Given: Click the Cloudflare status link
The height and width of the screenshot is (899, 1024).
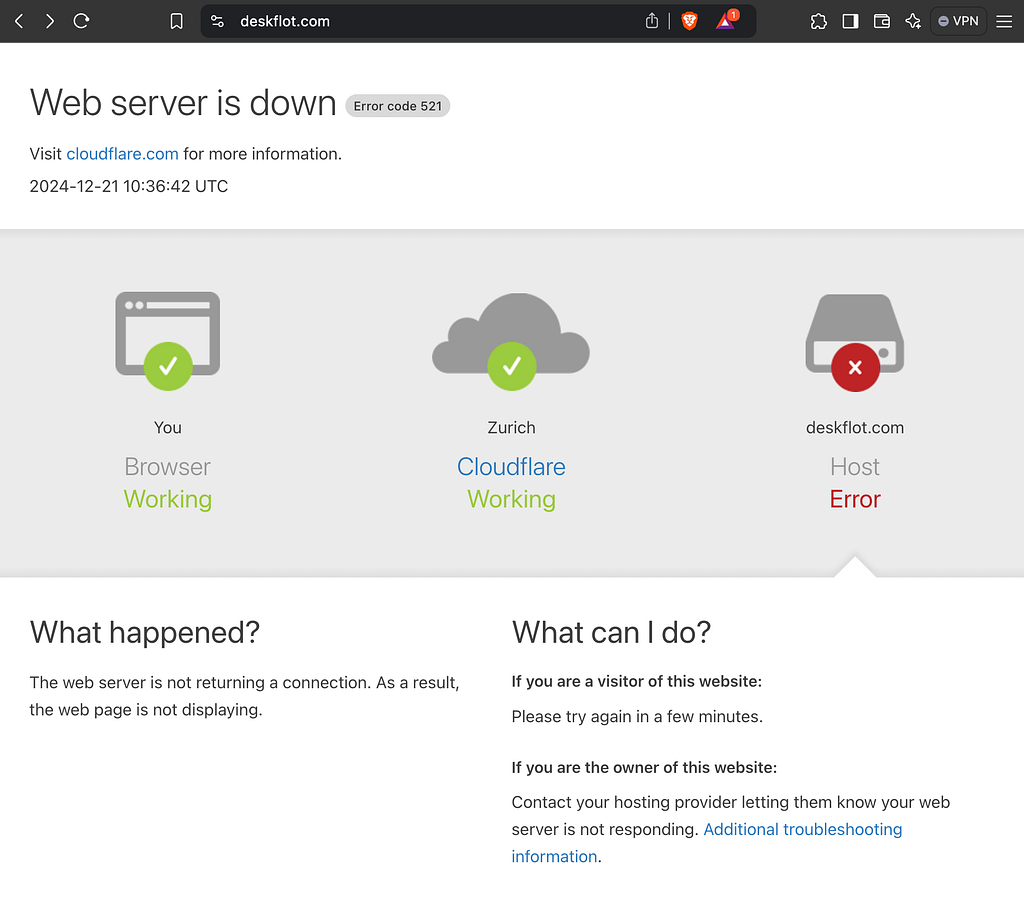Looking at the screenshot, I should click(x=511, y=467).
